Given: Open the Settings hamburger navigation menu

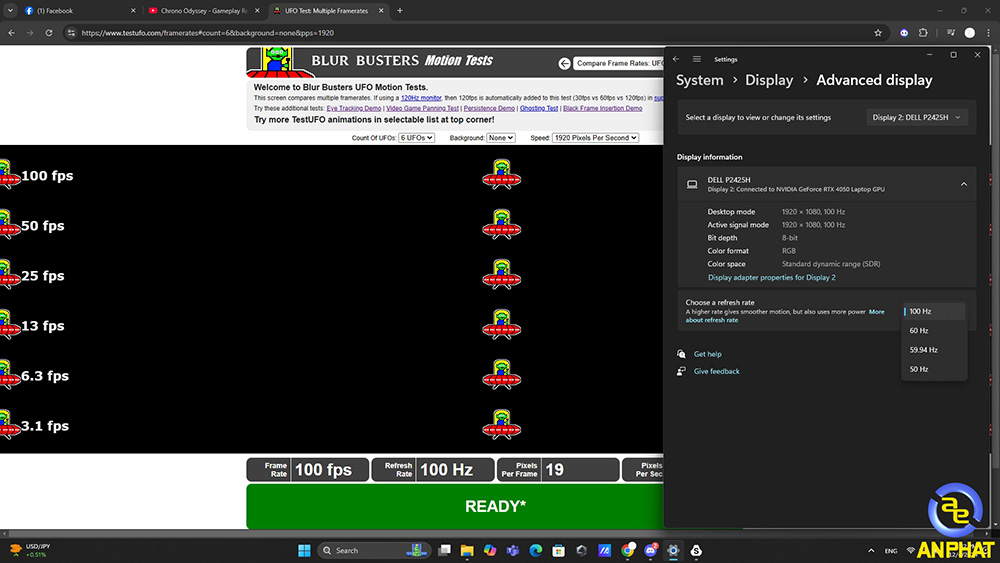Looking at the screenshot, I should tap(696, 59).
